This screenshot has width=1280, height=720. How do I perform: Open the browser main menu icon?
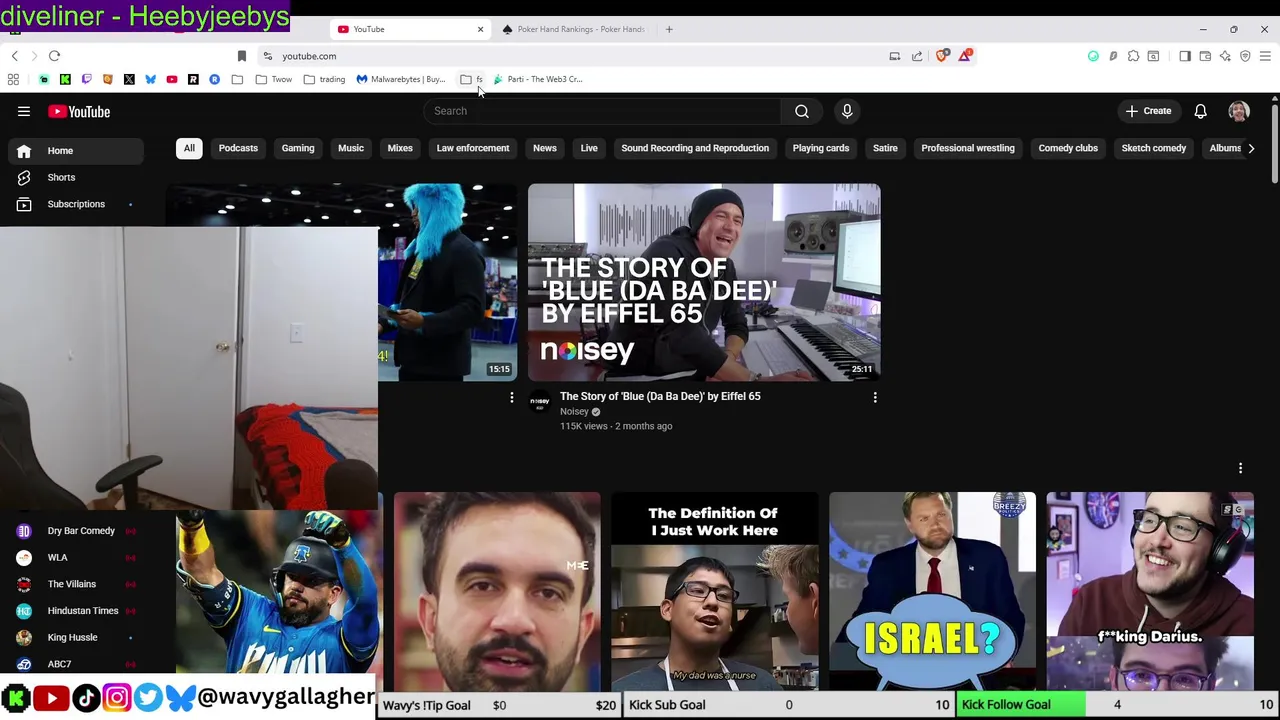point(1266,56)
